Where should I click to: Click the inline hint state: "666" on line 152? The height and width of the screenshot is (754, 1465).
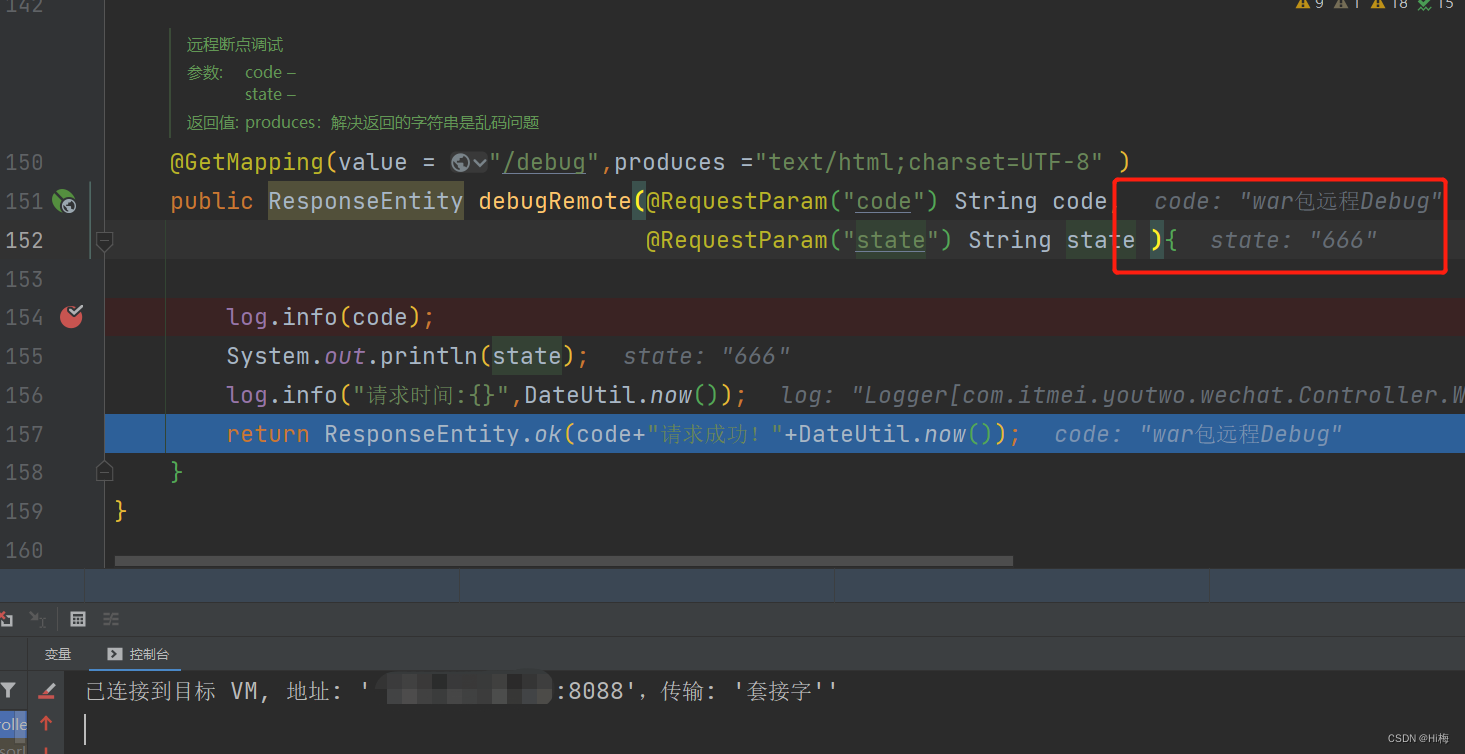click(1293, 240)
